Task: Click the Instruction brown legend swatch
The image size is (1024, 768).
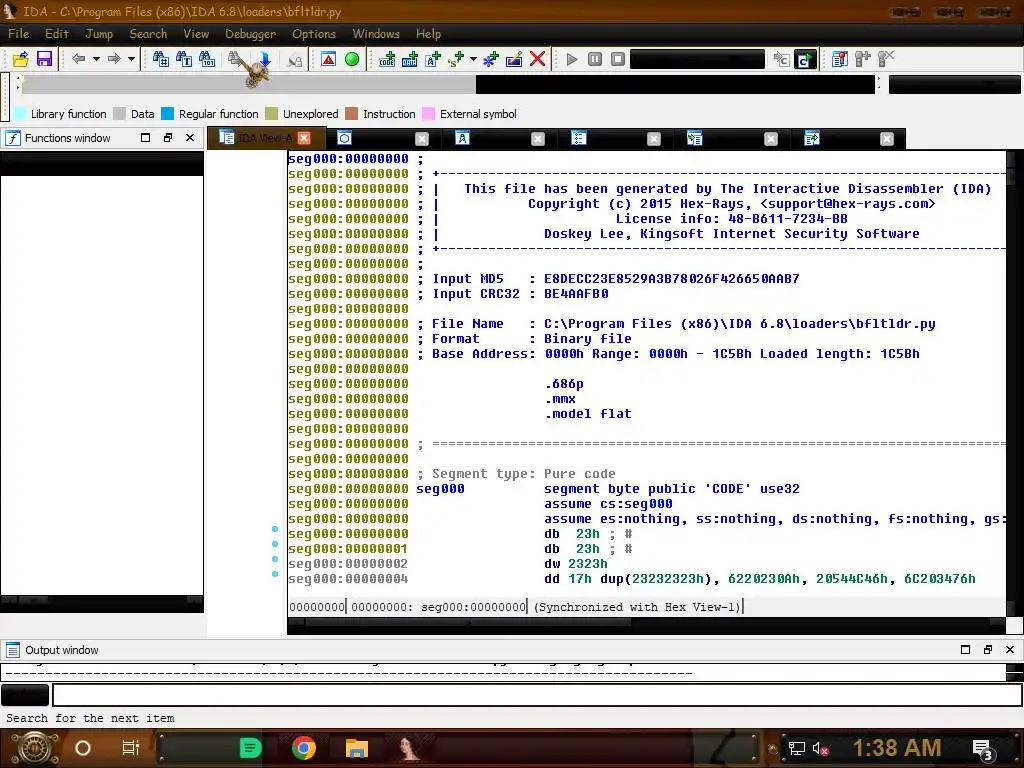Action: pos(351,114)
